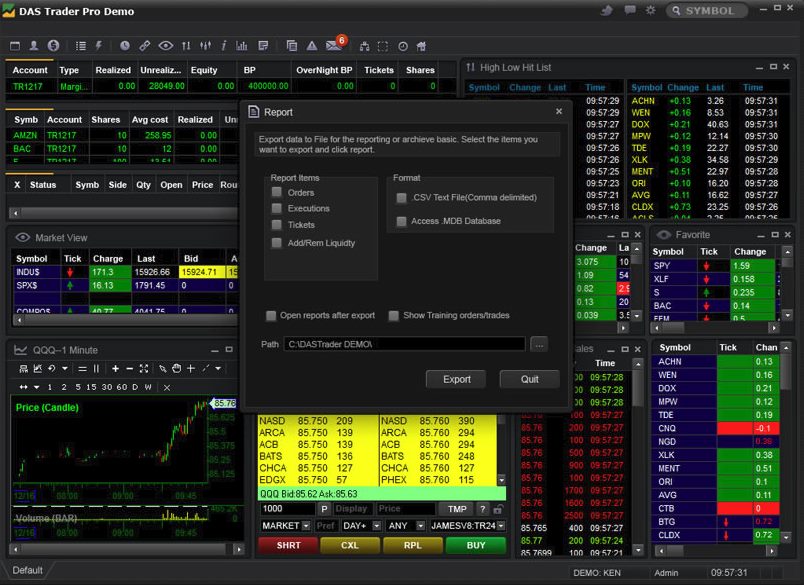Viewport: 804px width, 585px height.
Task: Click the share quantity field showing 1000
Action: [x=288, y=509]
